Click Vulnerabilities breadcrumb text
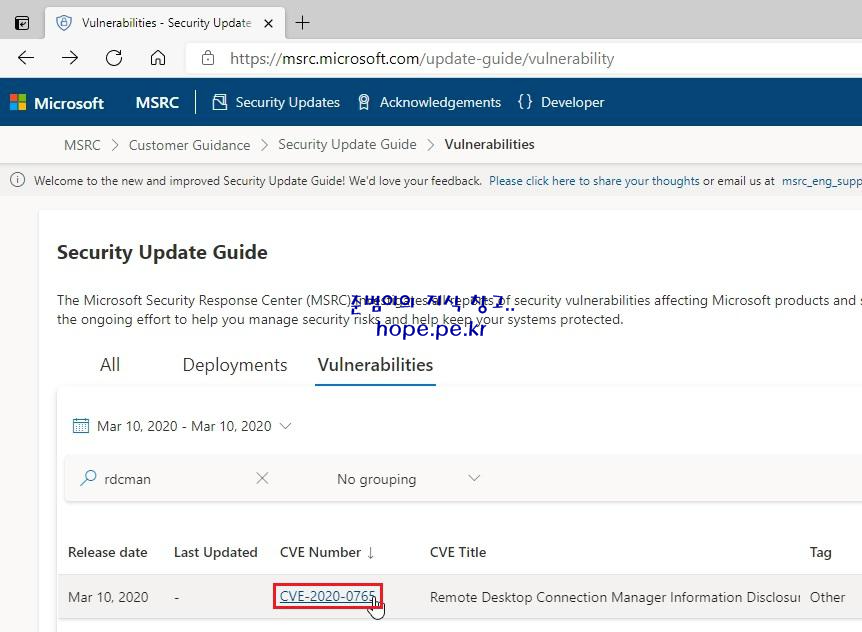Screen dimensions: 862x632 pyautogui.click(x=489, y=145)
